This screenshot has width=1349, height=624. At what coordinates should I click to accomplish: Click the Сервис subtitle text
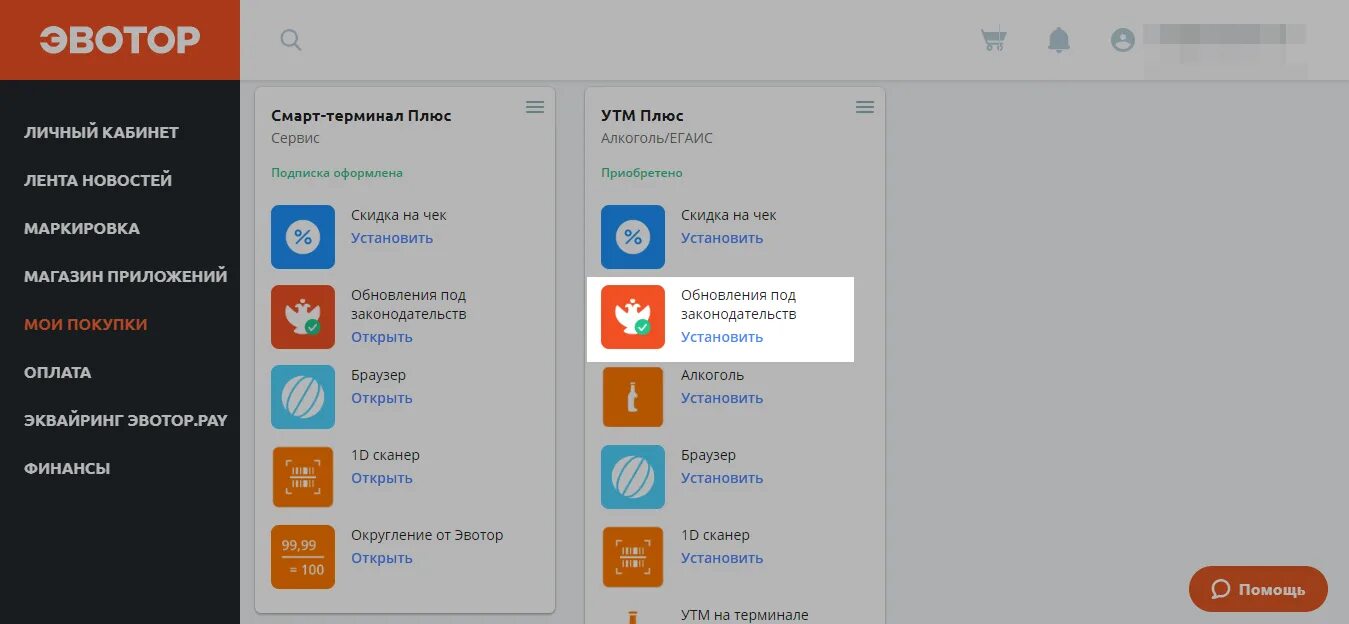(x=295, y=139)
